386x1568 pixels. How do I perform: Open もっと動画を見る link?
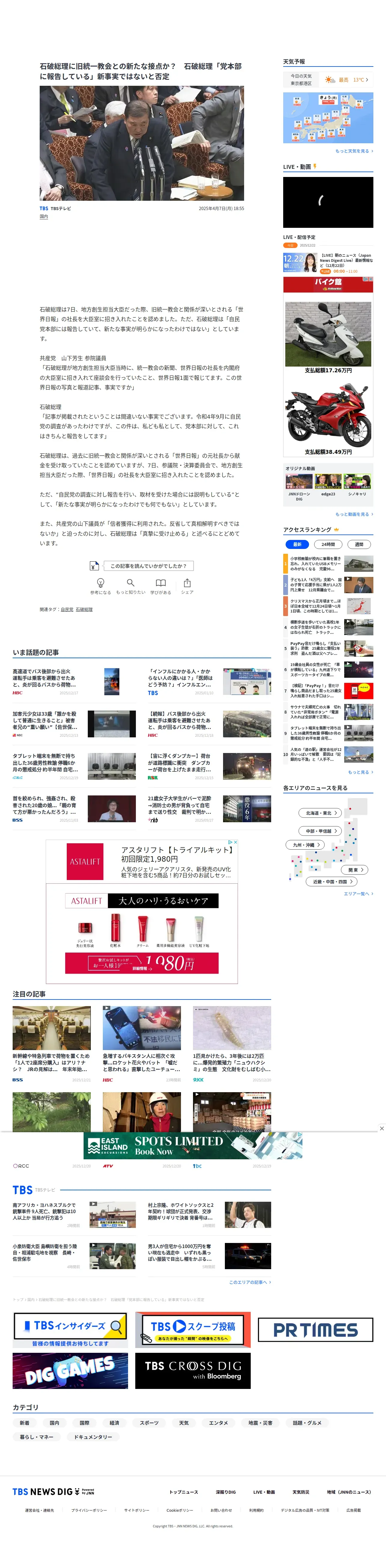(x=354, y=514)
